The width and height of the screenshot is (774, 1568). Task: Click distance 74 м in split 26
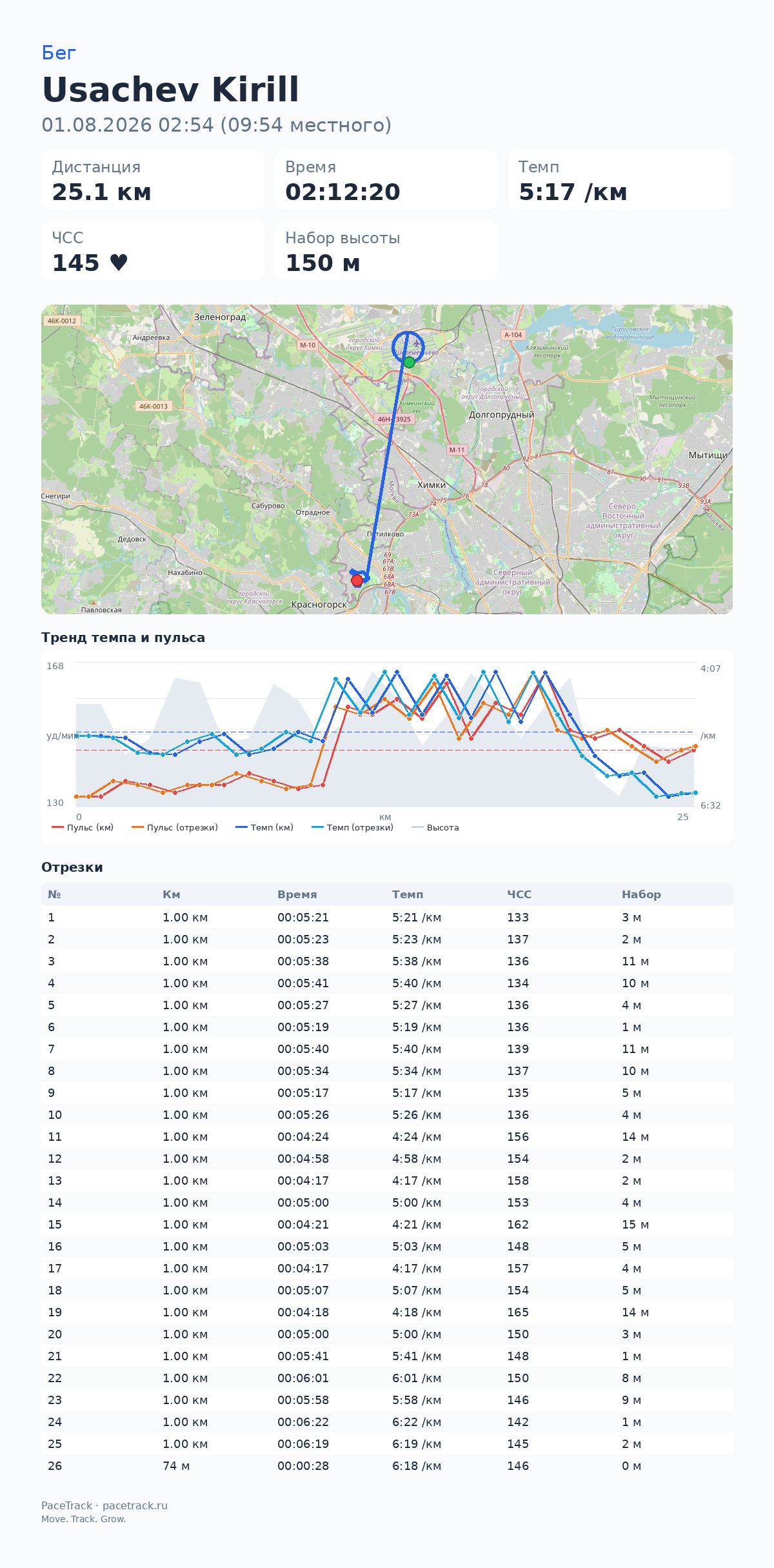coord(176,1466)
